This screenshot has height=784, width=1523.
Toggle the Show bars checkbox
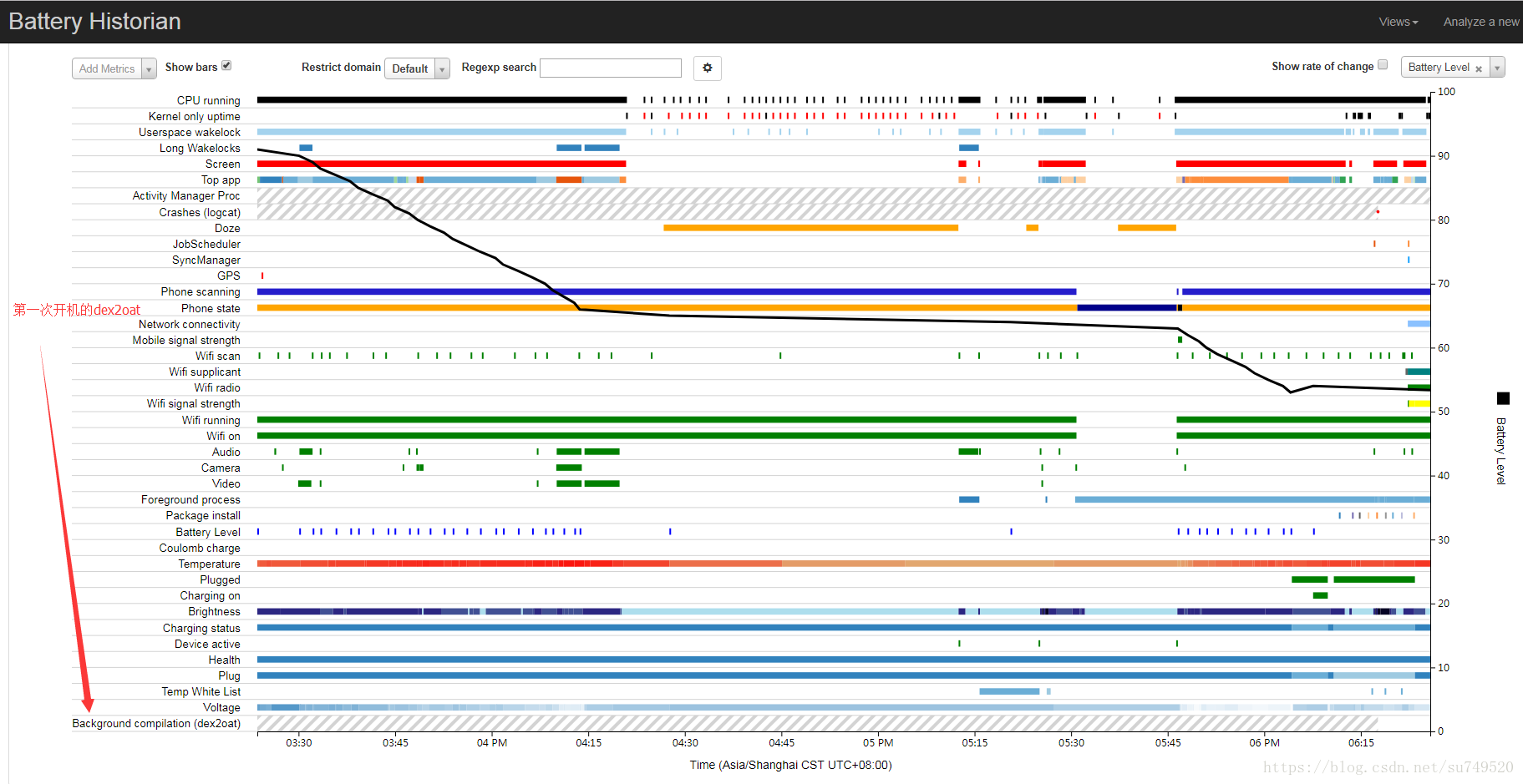pos(226,65)
